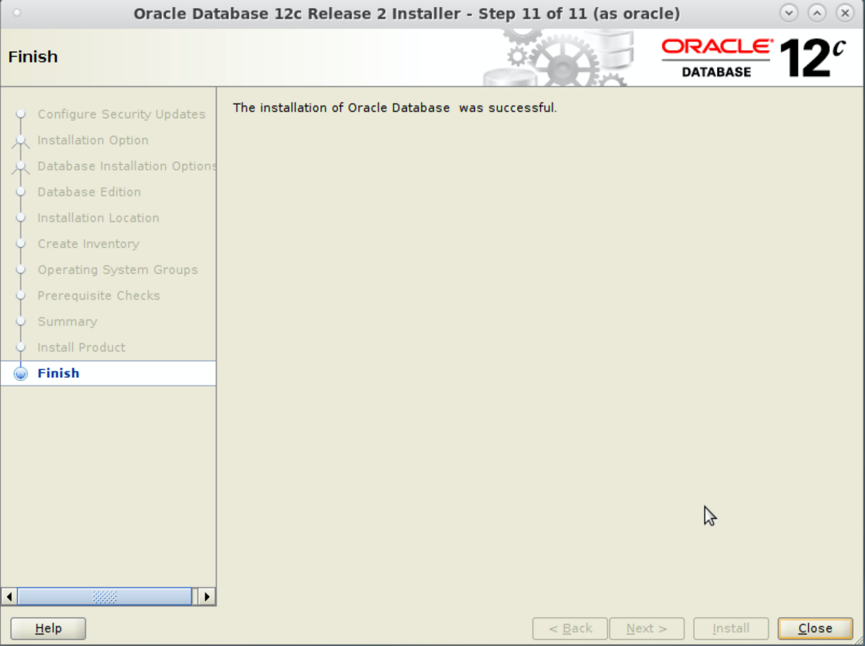Click the disabled Back button

point(570,628)
